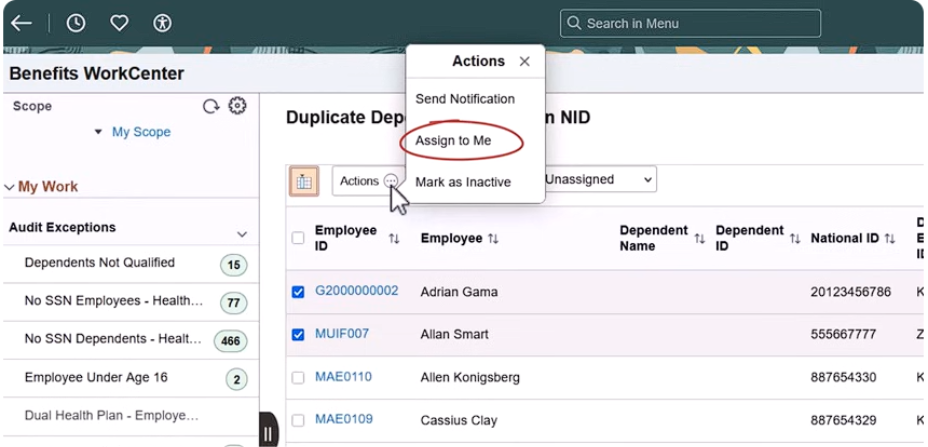Screen dimensions: 928x447
Task: Click the 77 count badge
Action: click(234, 304)
